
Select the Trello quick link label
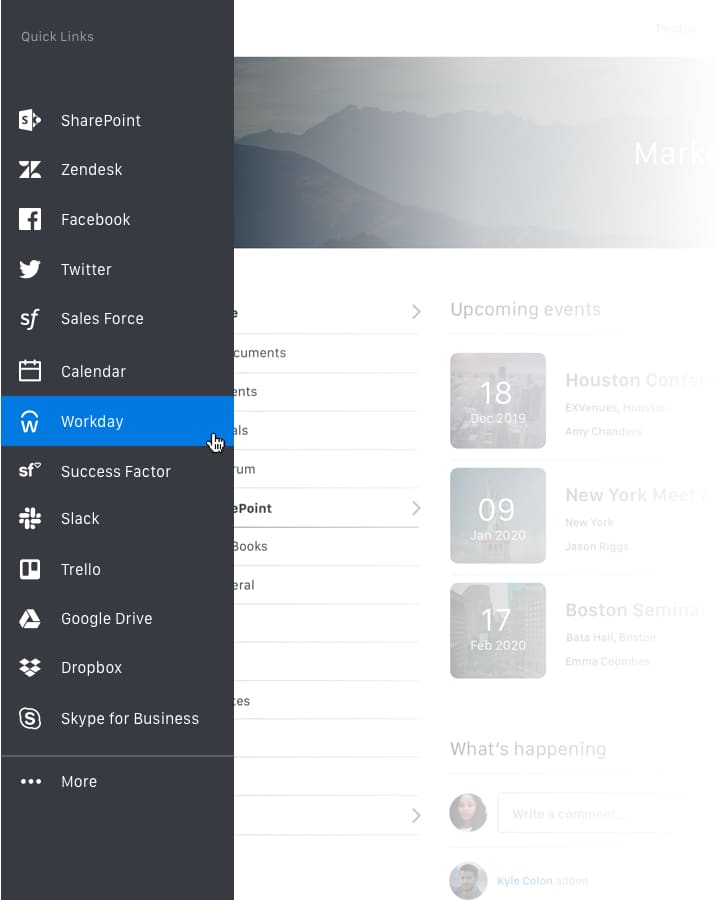pyautogui.click(x=81, y=569)
